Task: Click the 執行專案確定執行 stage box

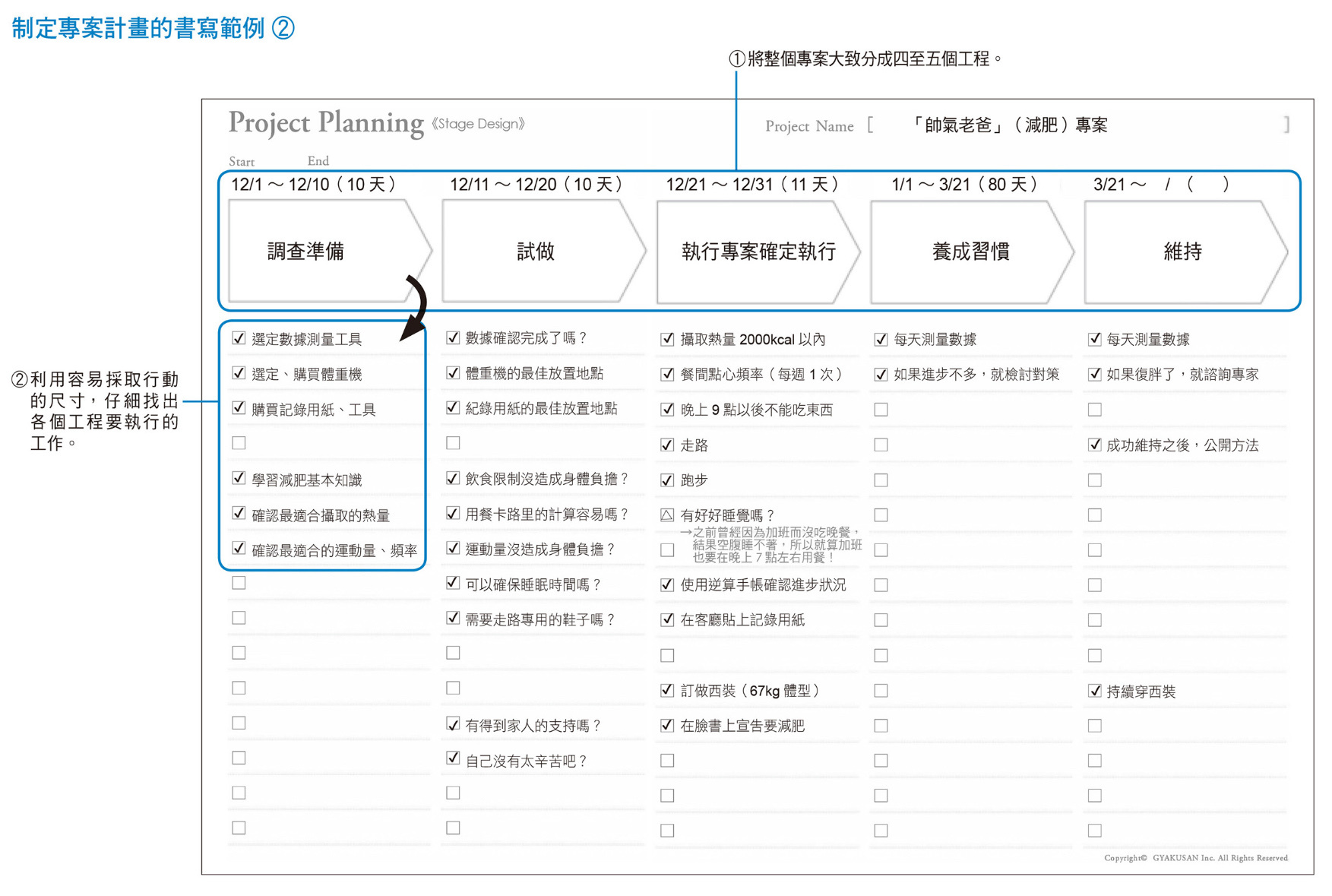Action: [x=757, y=252]
